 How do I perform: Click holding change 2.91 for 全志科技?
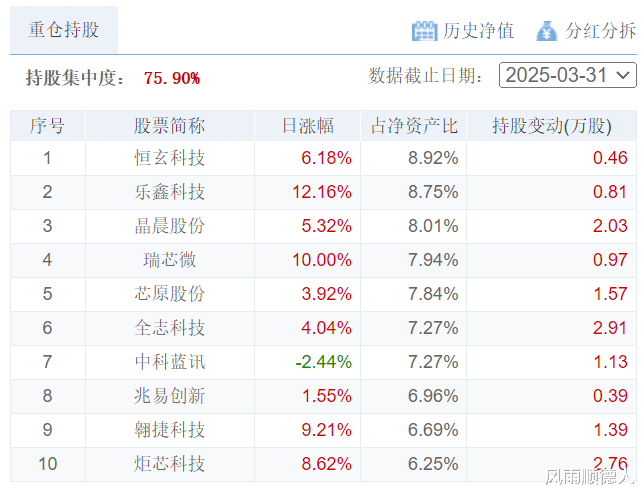(610, 328)
